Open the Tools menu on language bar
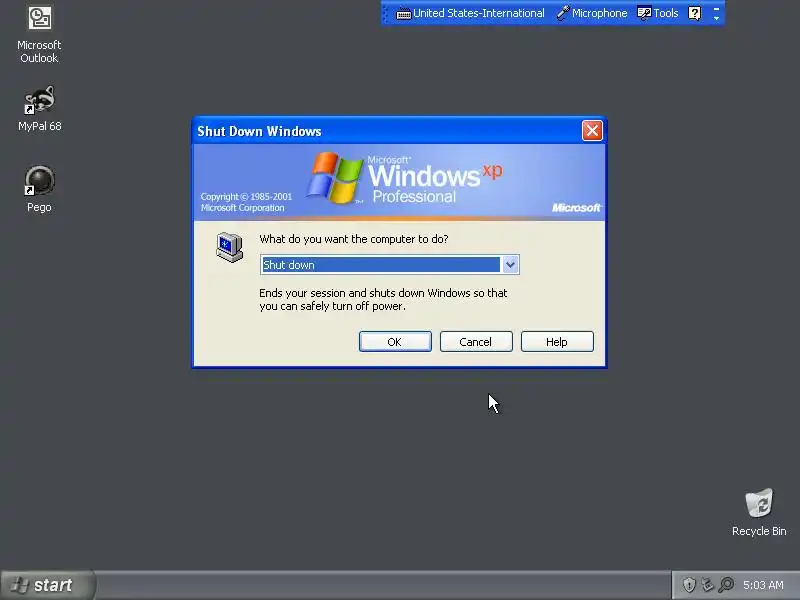This screenshot has height=600, width=800. point(658,13)
